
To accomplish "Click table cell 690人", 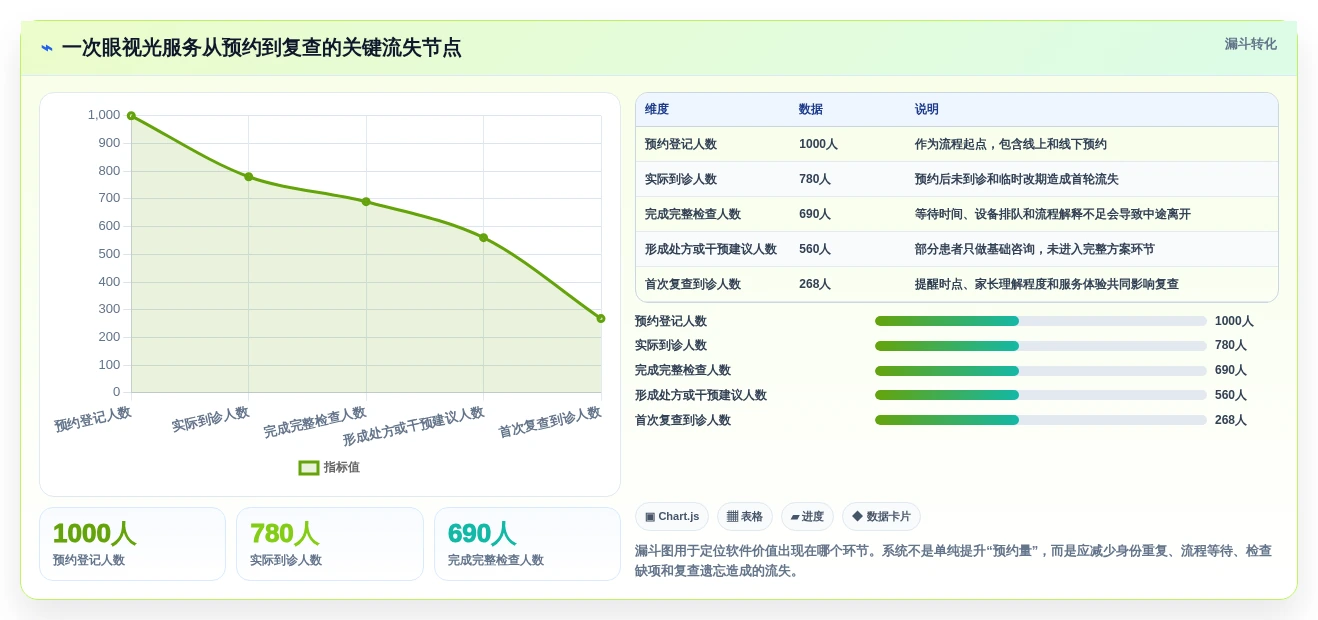I will click(x=815, y=215).
